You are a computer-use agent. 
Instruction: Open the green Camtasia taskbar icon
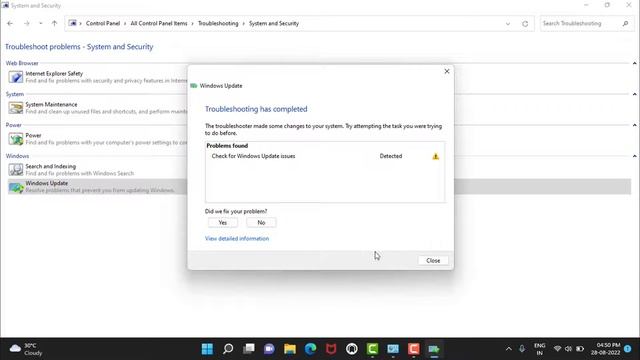[372, 349]
